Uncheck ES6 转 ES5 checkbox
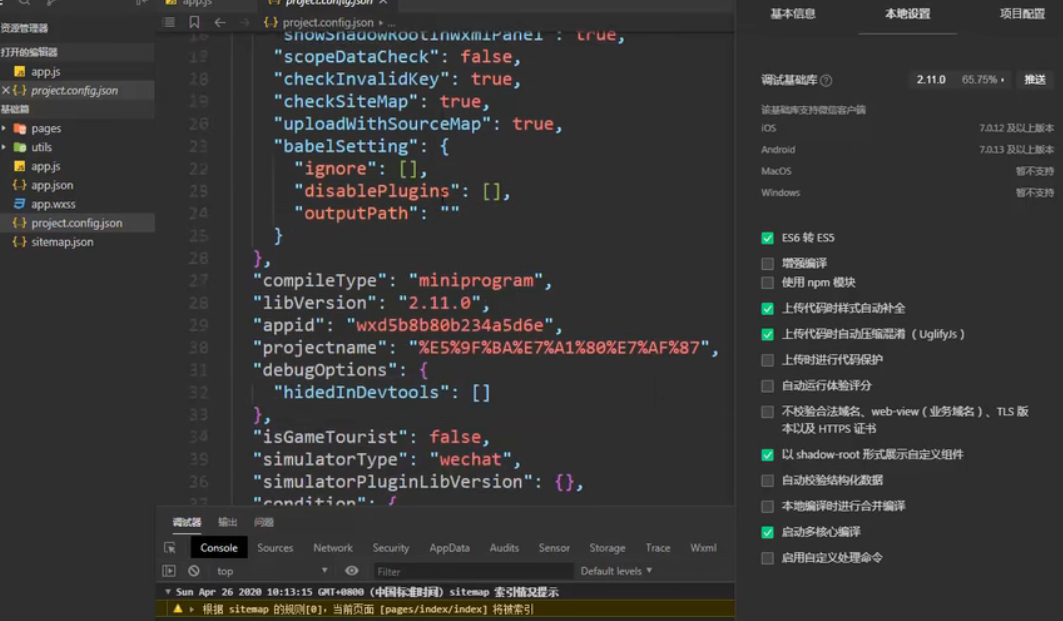 [767, 238]
